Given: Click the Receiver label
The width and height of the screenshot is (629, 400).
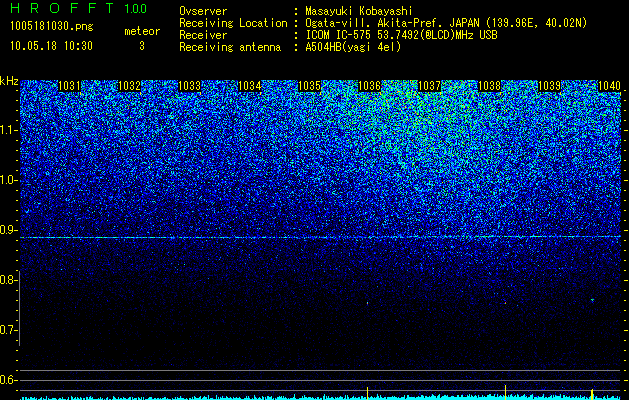Looking at the screenshot, I should pyautogui.click(x=203, y=35).
